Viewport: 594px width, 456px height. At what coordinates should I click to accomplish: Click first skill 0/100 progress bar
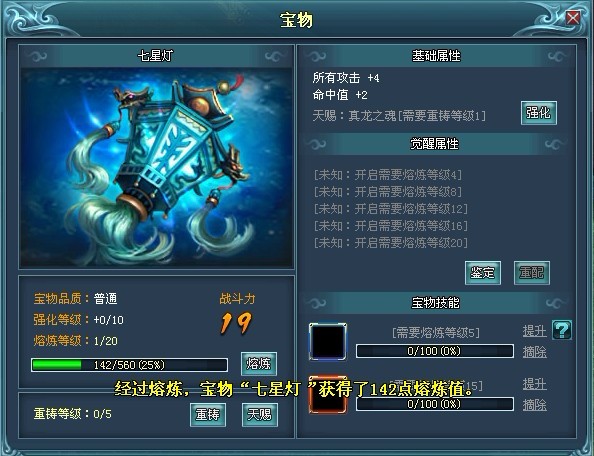[x=435, y=351]
